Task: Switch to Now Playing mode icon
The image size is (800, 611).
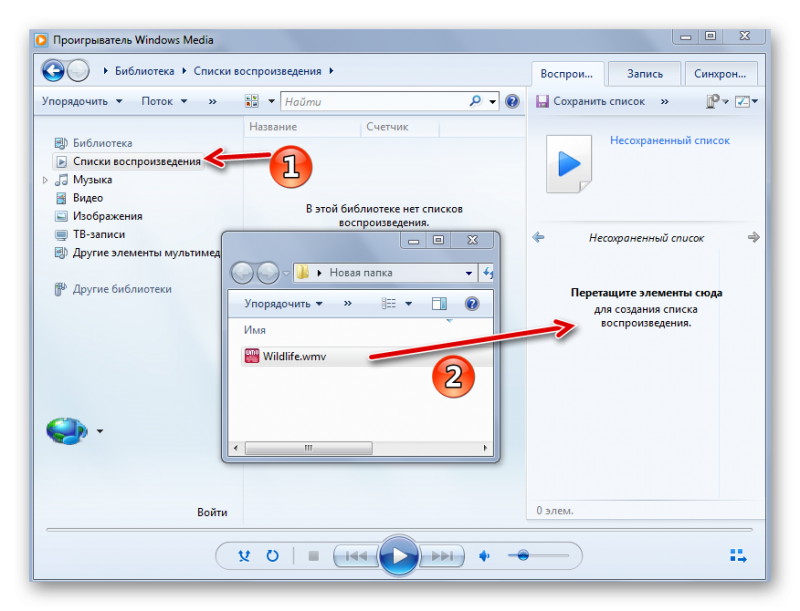Action: click(738, 556)
